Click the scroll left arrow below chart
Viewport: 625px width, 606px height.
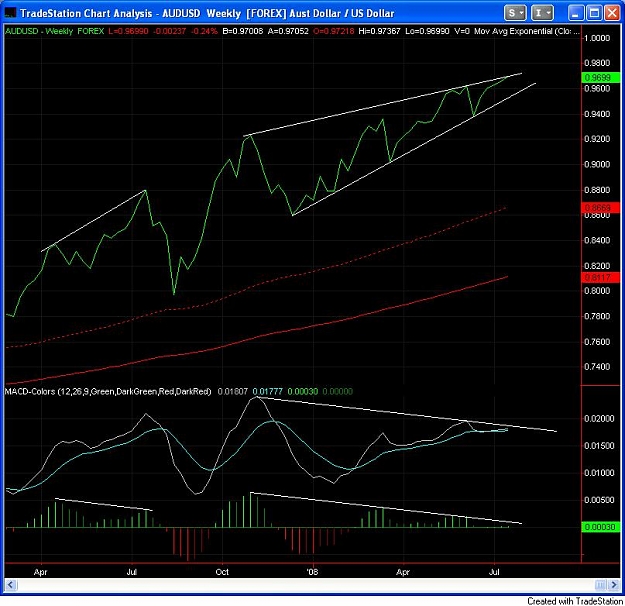tap(10, 585)
